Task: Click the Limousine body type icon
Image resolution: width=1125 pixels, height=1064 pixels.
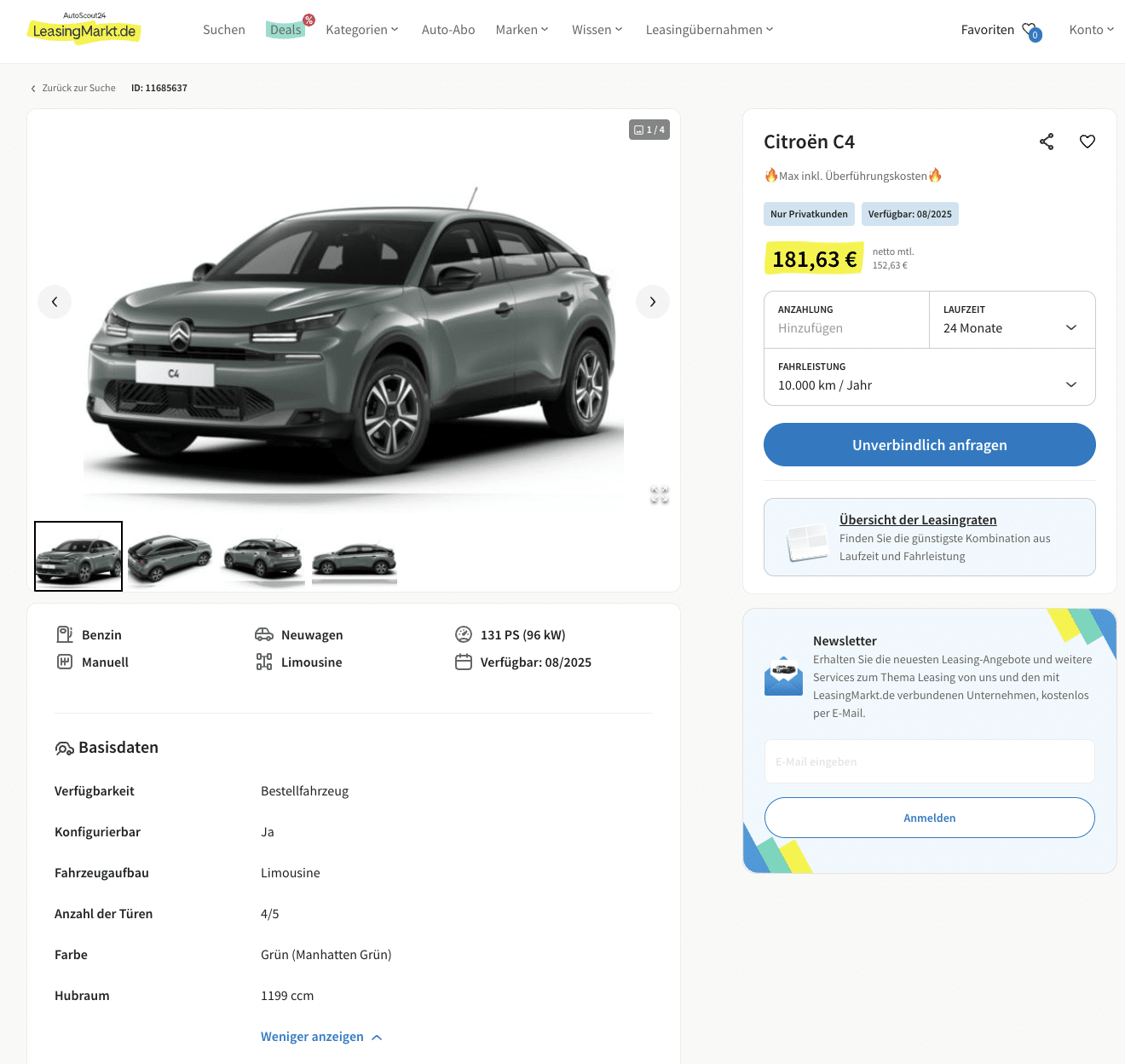Action: tap(264, 662)
